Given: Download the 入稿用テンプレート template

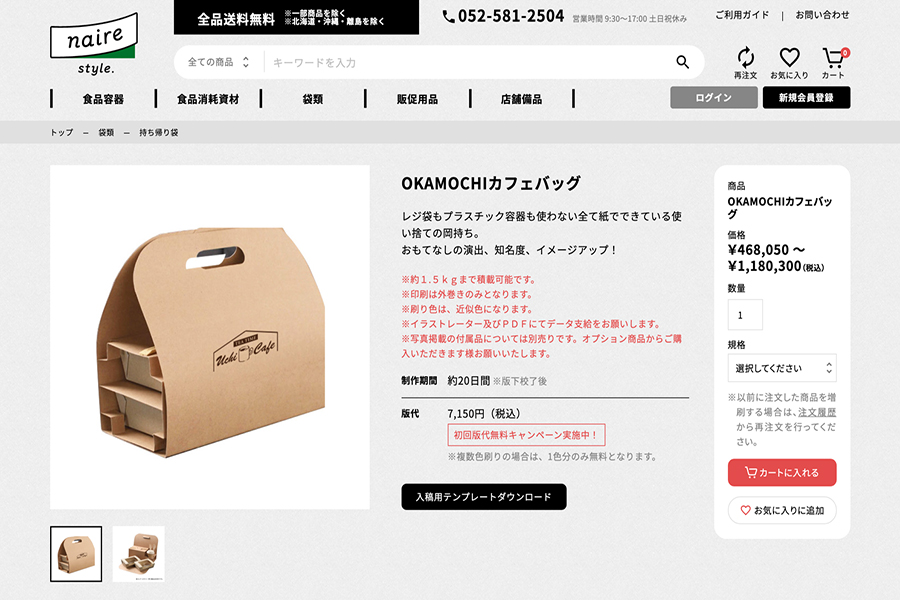Looking at the screenshot, I should (x=484, y=497).
